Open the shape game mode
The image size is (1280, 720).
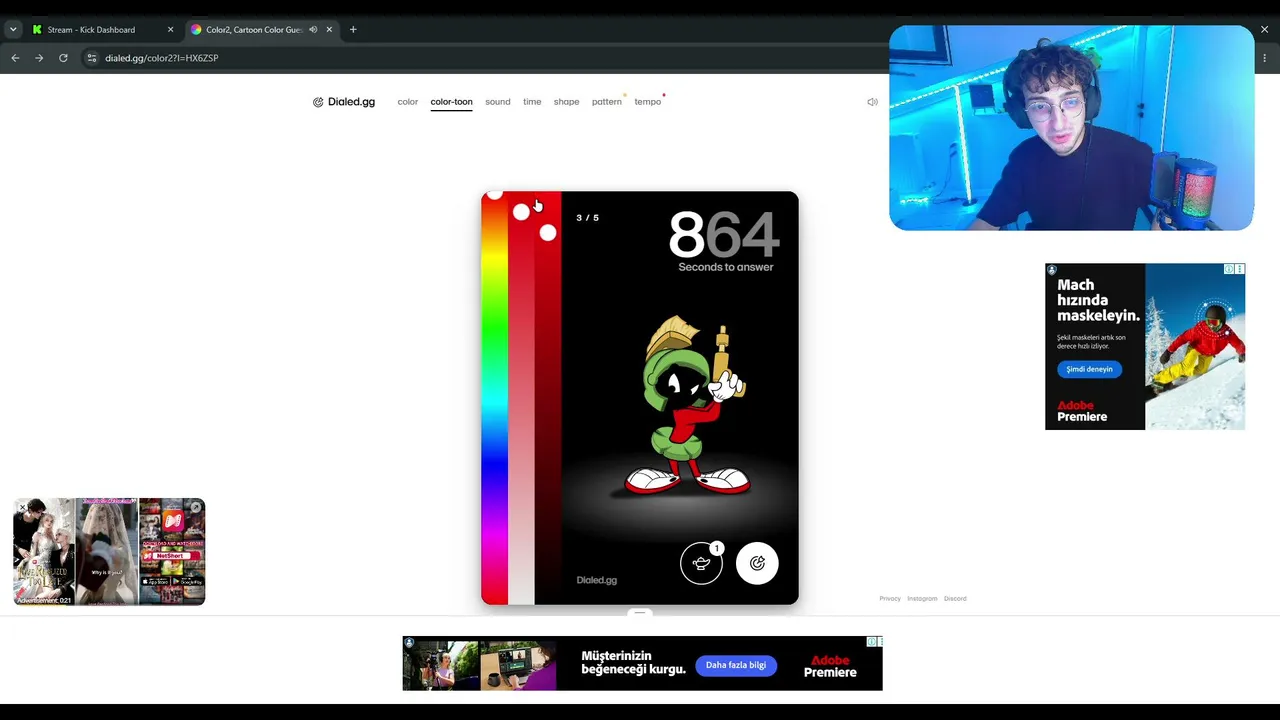(566, 102)
